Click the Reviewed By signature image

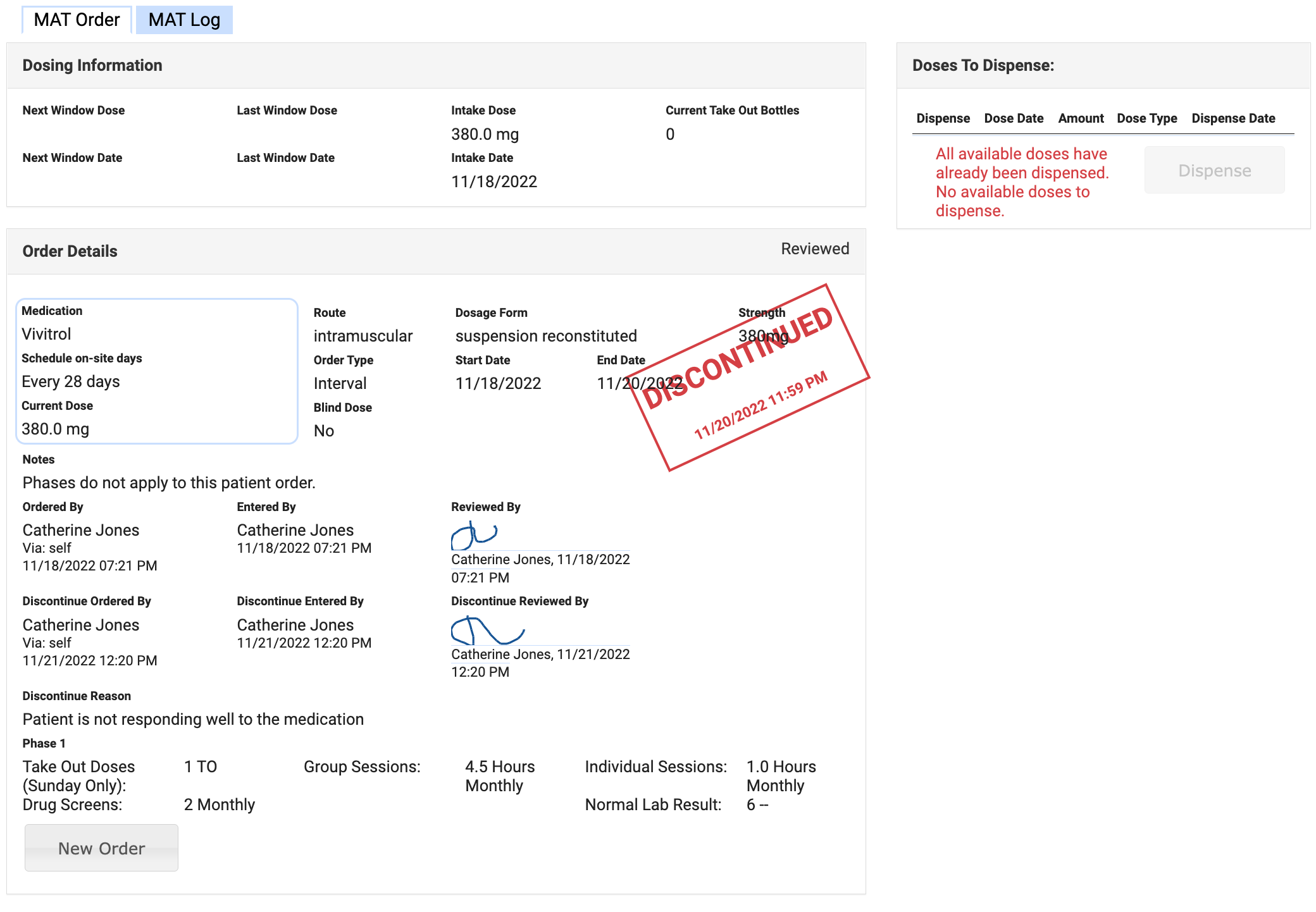click(474, 536)
